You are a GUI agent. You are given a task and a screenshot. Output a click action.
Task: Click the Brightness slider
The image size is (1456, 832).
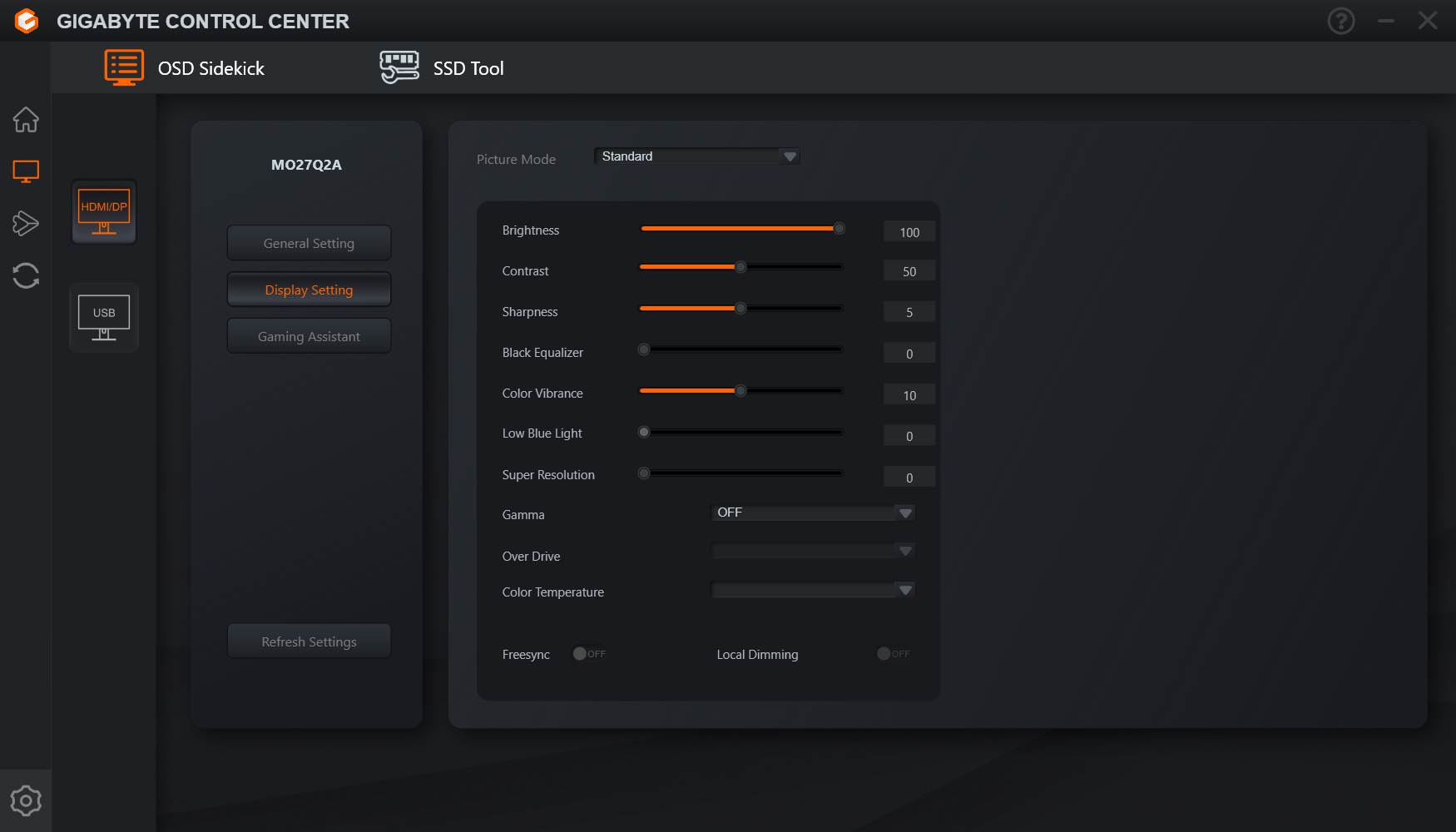[741, 228]
